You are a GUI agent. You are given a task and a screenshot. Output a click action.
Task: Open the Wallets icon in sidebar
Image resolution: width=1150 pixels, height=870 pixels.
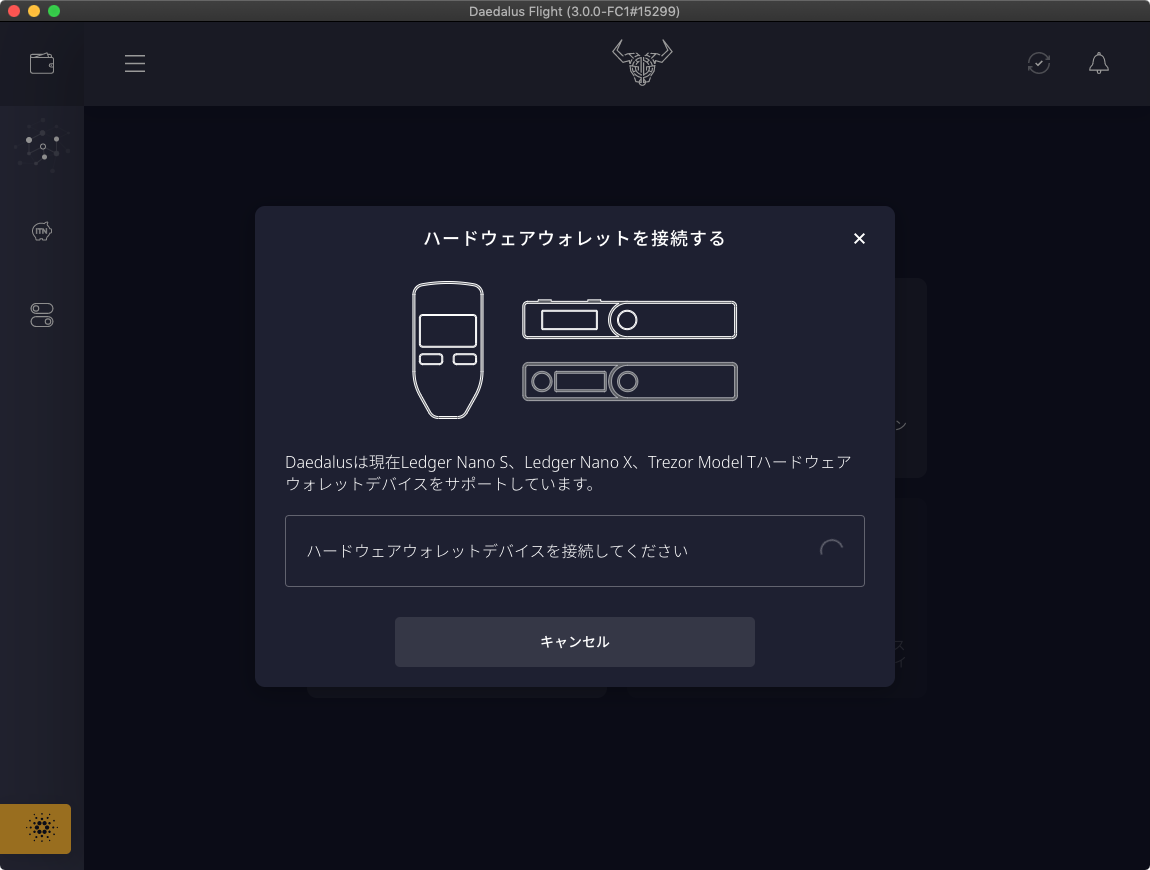tap(42, 64)
